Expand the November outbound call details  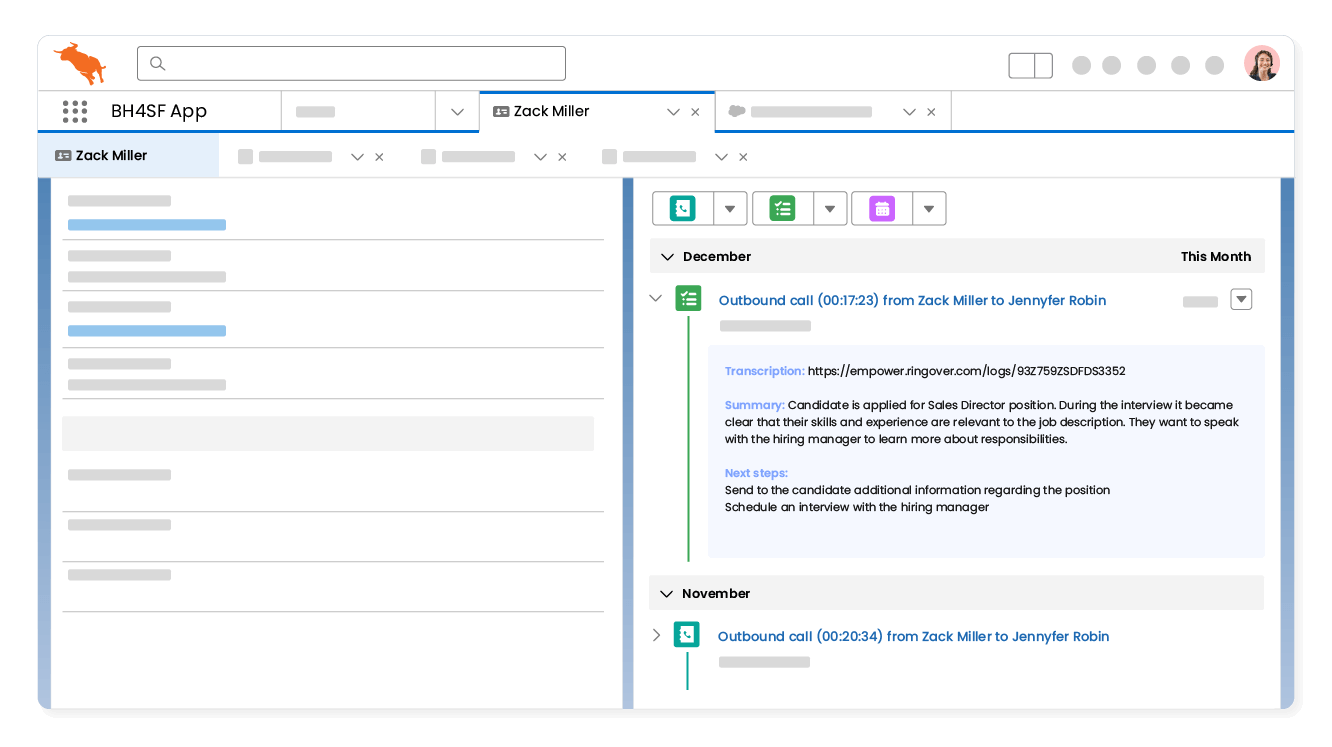tap(656, 635)
